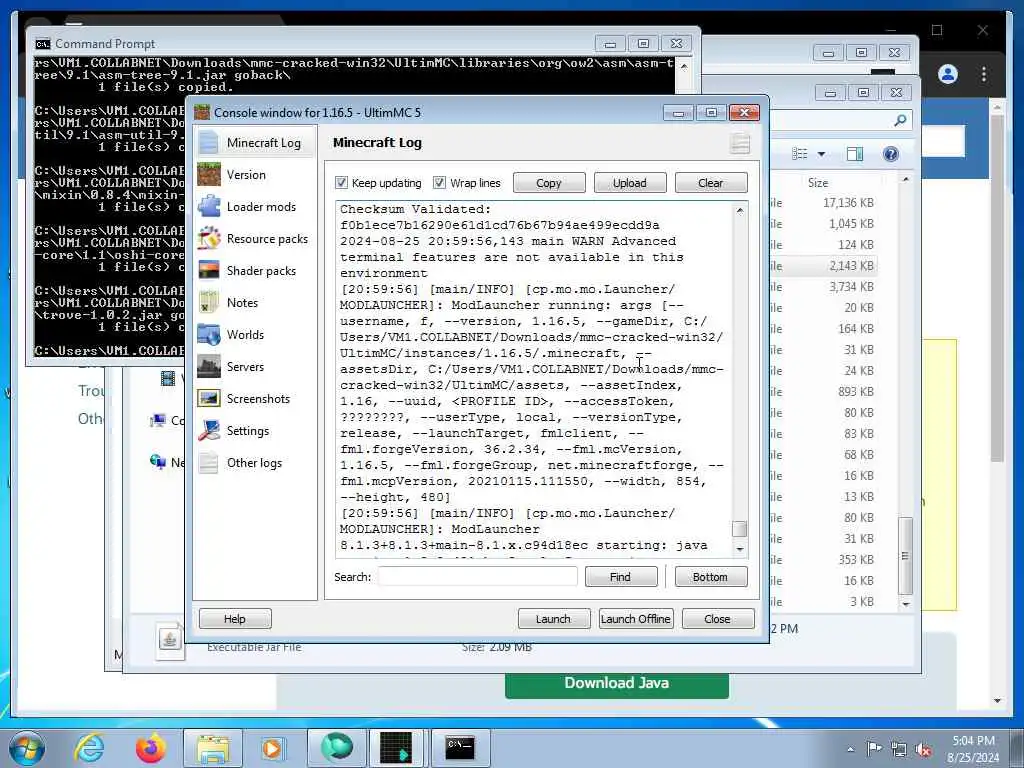
Task: Click the Other logs icon
Action: (x=208, y=462)
